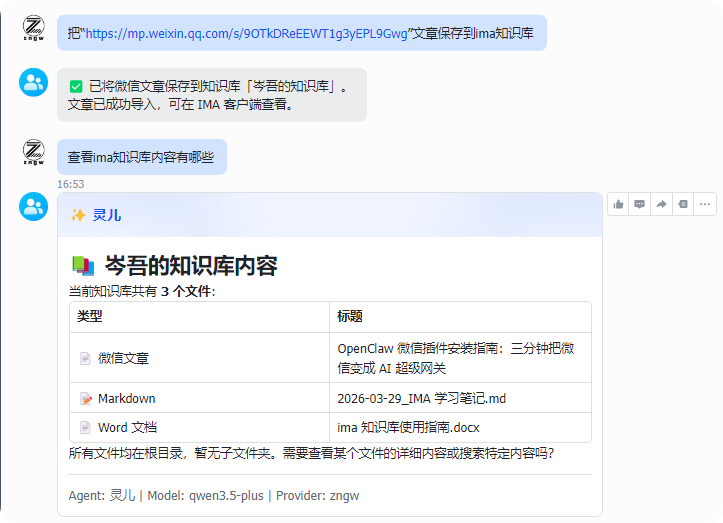
Task: Click the 灵儿 agent name header
Action: click(107, 215)
